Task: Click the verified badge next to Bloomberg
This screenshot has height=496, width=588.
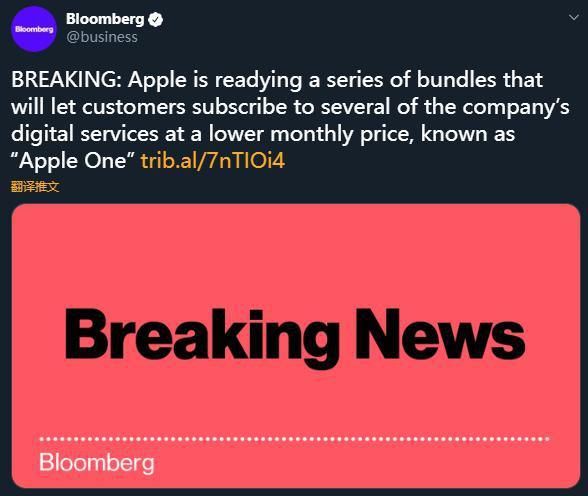Action: coord(156,19)
